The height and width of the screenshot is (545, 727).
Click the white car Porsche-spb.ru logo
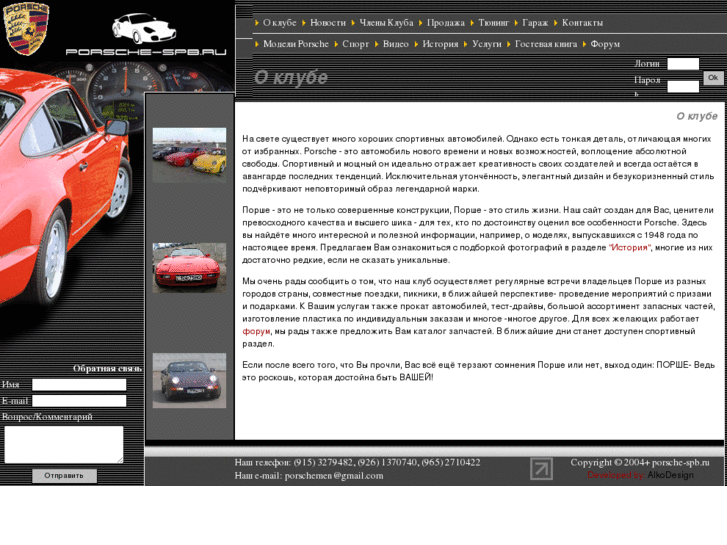point(146,34)
